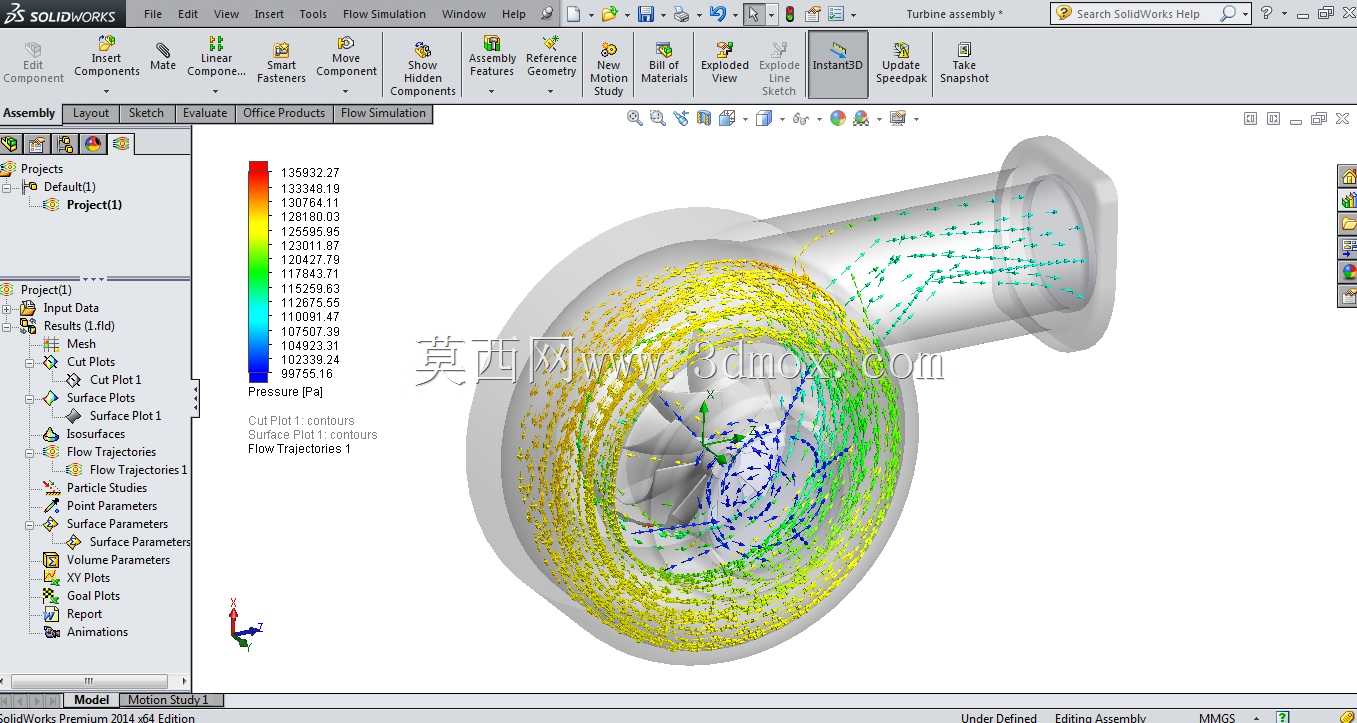Toggle the Instant3D button
Viewport: 1357px width, 723px height.
pos(837,64)
